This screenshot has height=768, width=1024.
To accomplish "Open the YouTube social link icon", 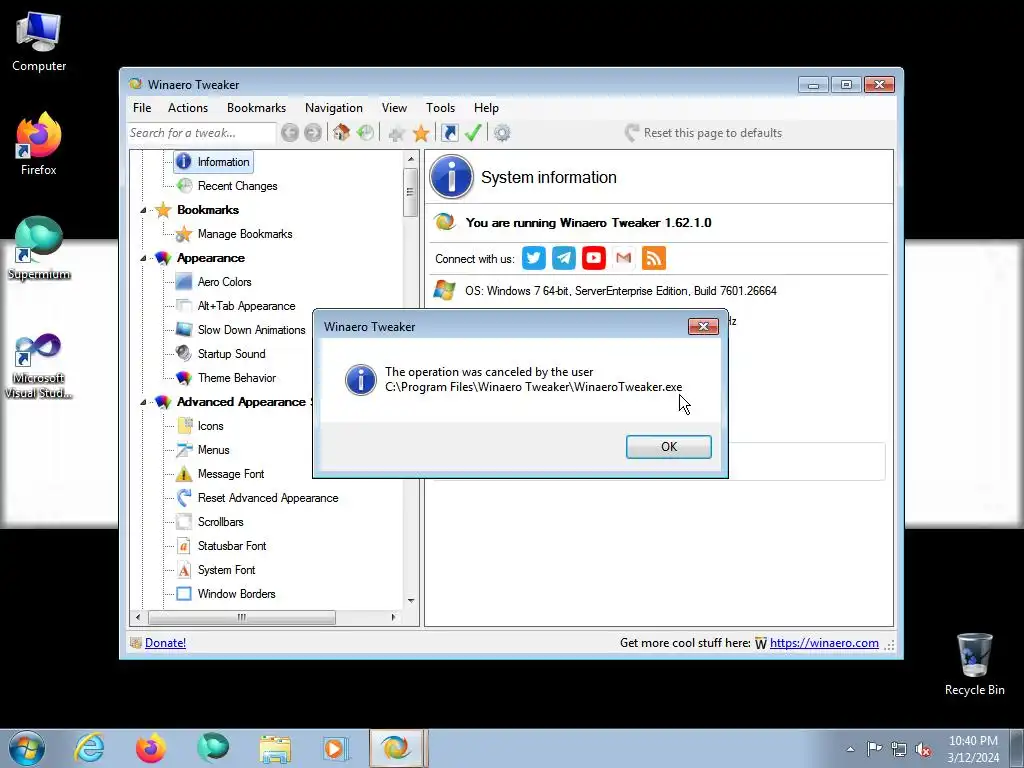I will pyautogui.click(x=594, y=258).
